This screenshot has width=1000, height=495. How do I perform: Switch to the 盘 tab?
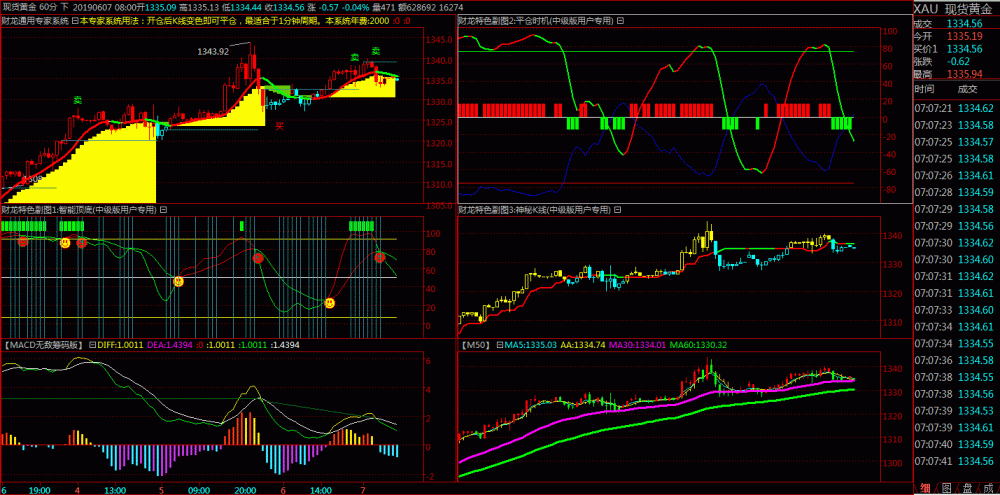pos(968,488)
